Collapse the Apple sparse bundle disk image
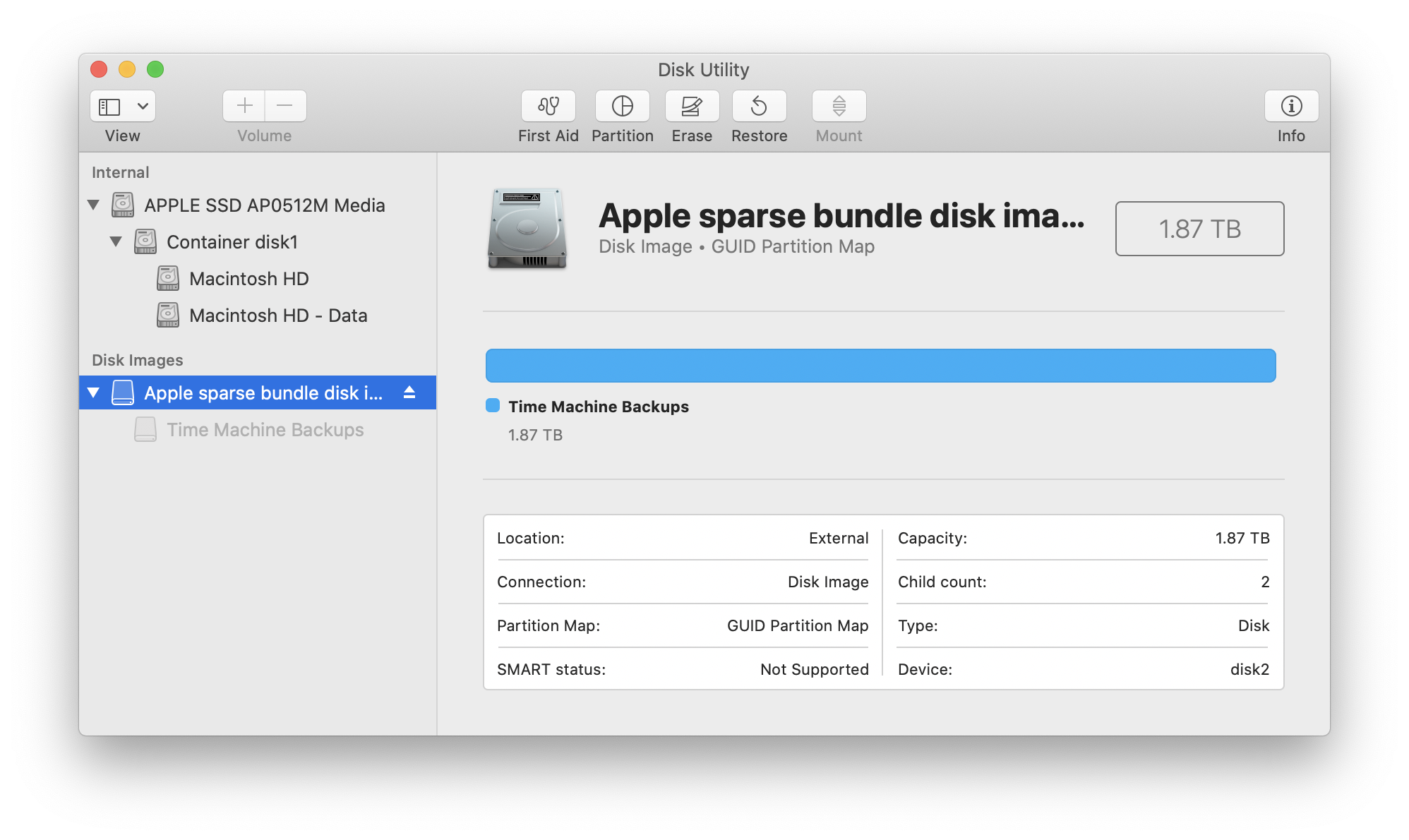The image size is (1409, 840). (93, 393)
